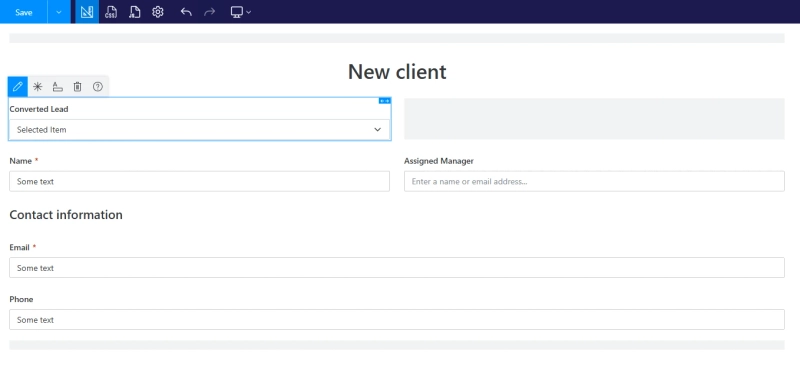Delete the Converted Lead field with trash icon
The image size is (800, 371).
pyautogui.click(x=78, y=87)
